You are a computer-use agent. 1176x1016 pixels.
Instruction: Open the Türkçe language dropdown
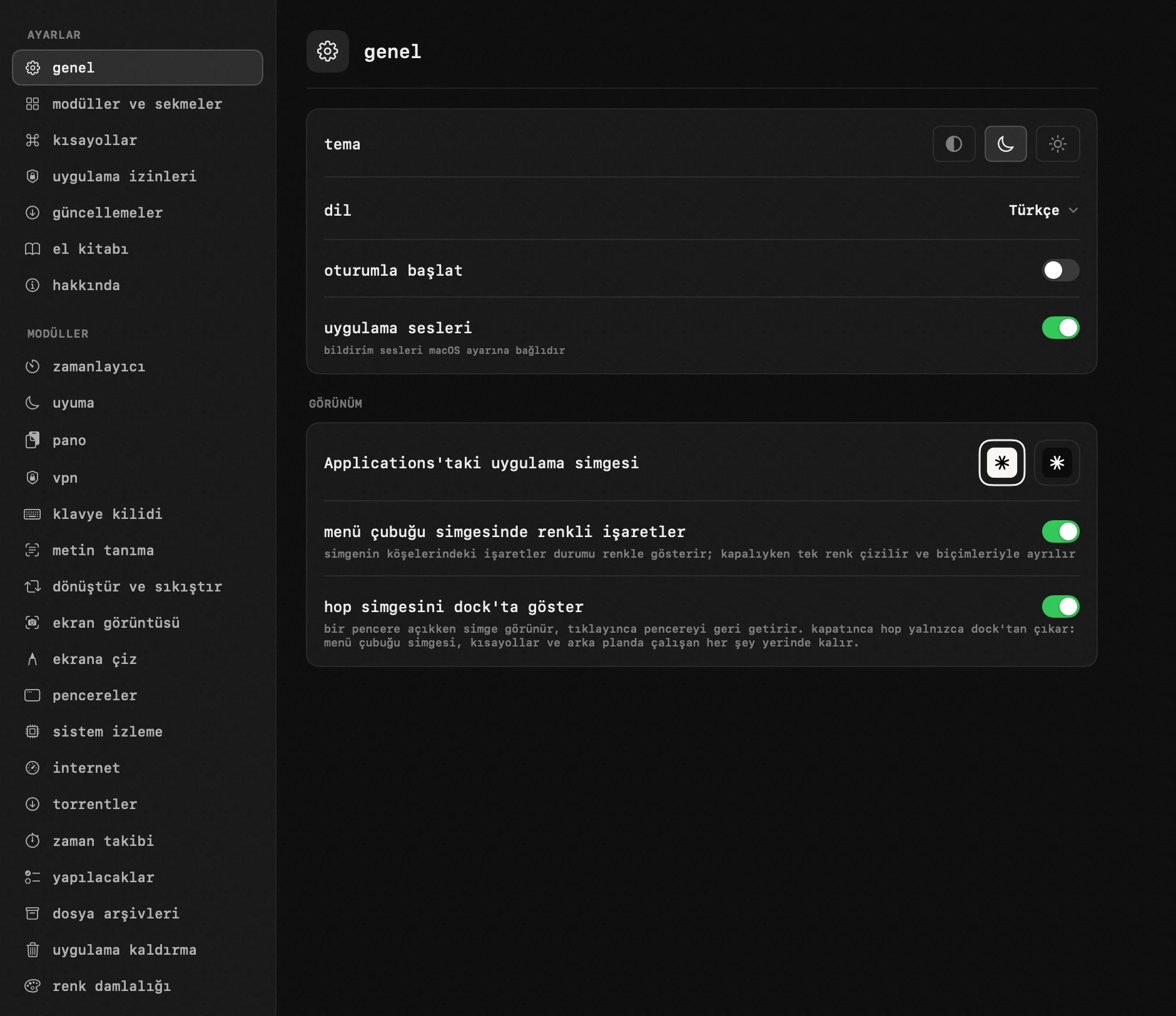pyautogui.click(x=1043, y=210)
